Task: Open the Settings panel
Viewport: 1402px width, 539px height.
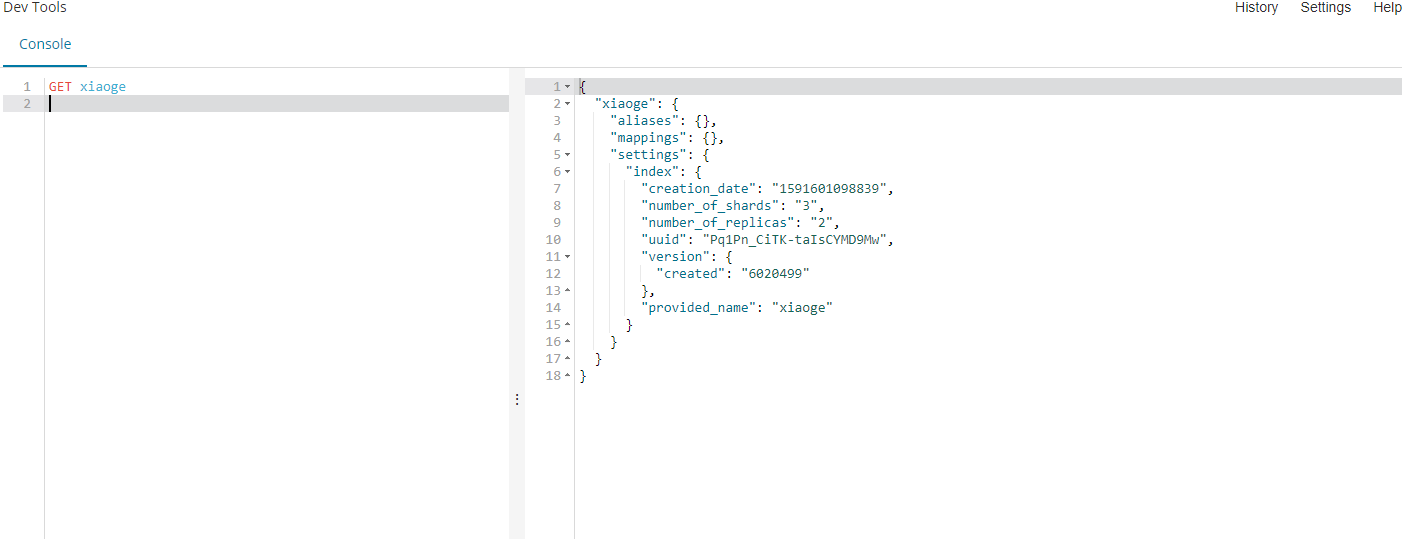Action: click(1325, 8)
